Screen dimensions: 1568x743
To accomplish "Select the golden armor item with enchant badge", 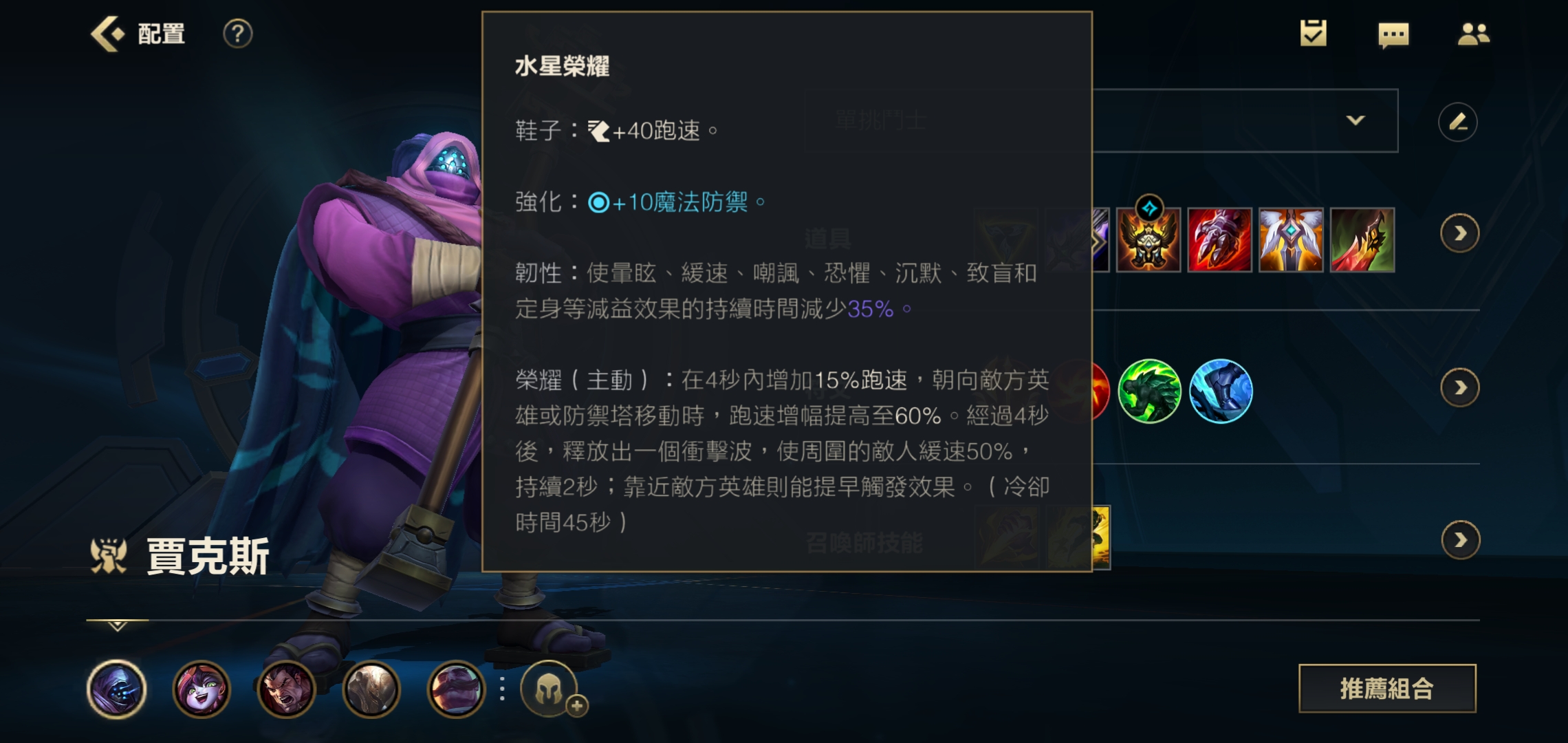I will (1148, 239).
